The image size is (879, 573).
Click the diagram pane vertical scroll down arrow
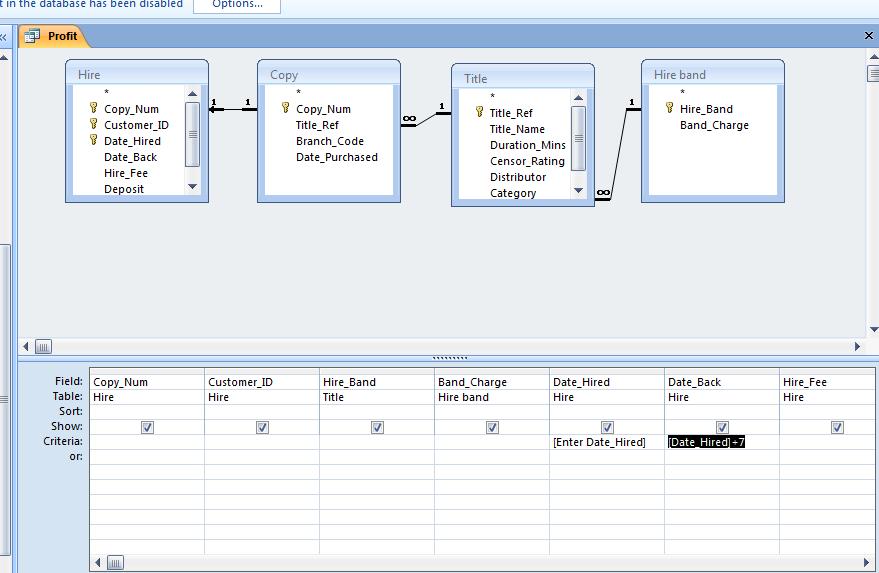[x=873, y=330]
